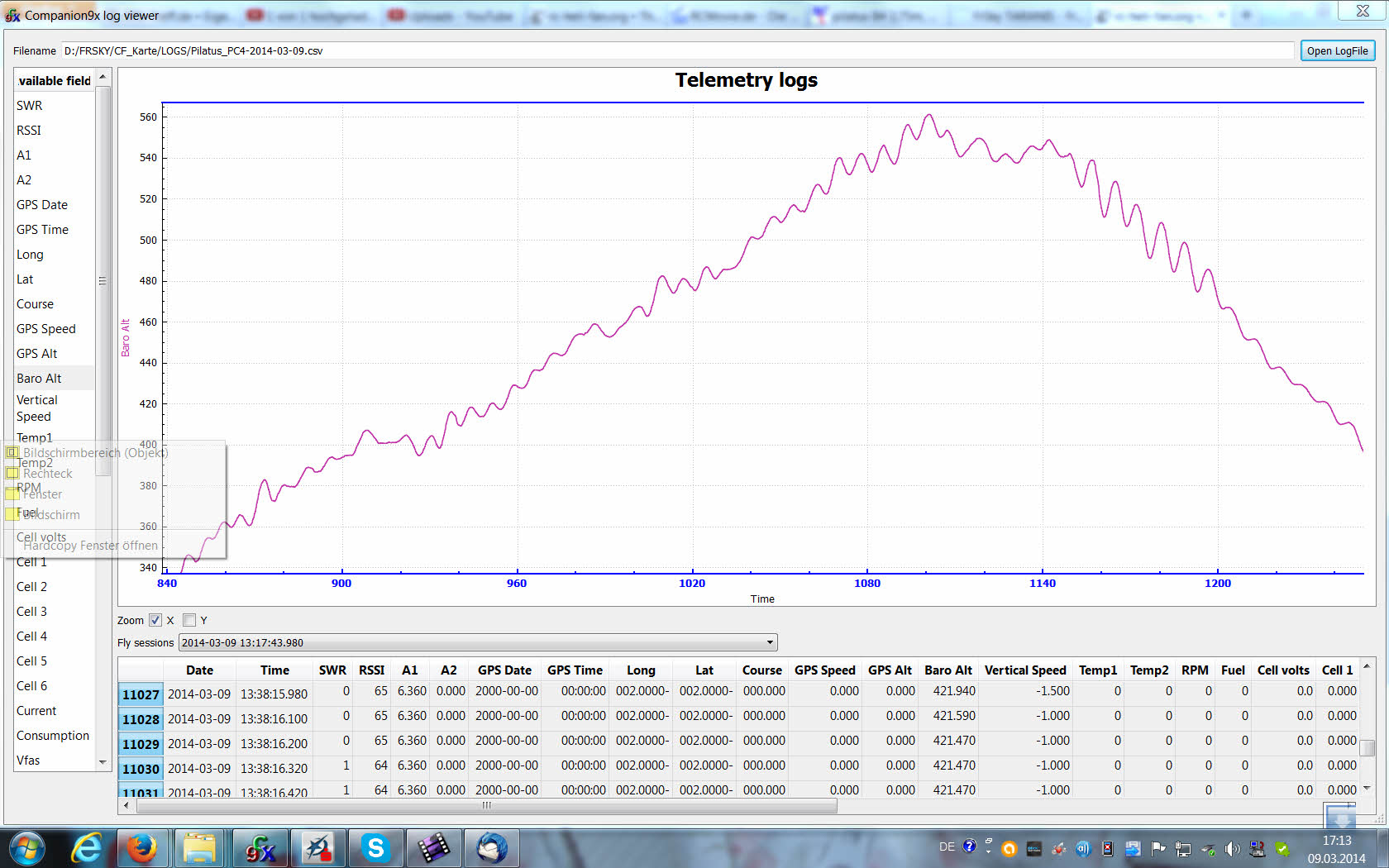
Task: Enable the Zoom Y checkbox
Action: pos(189,620)
